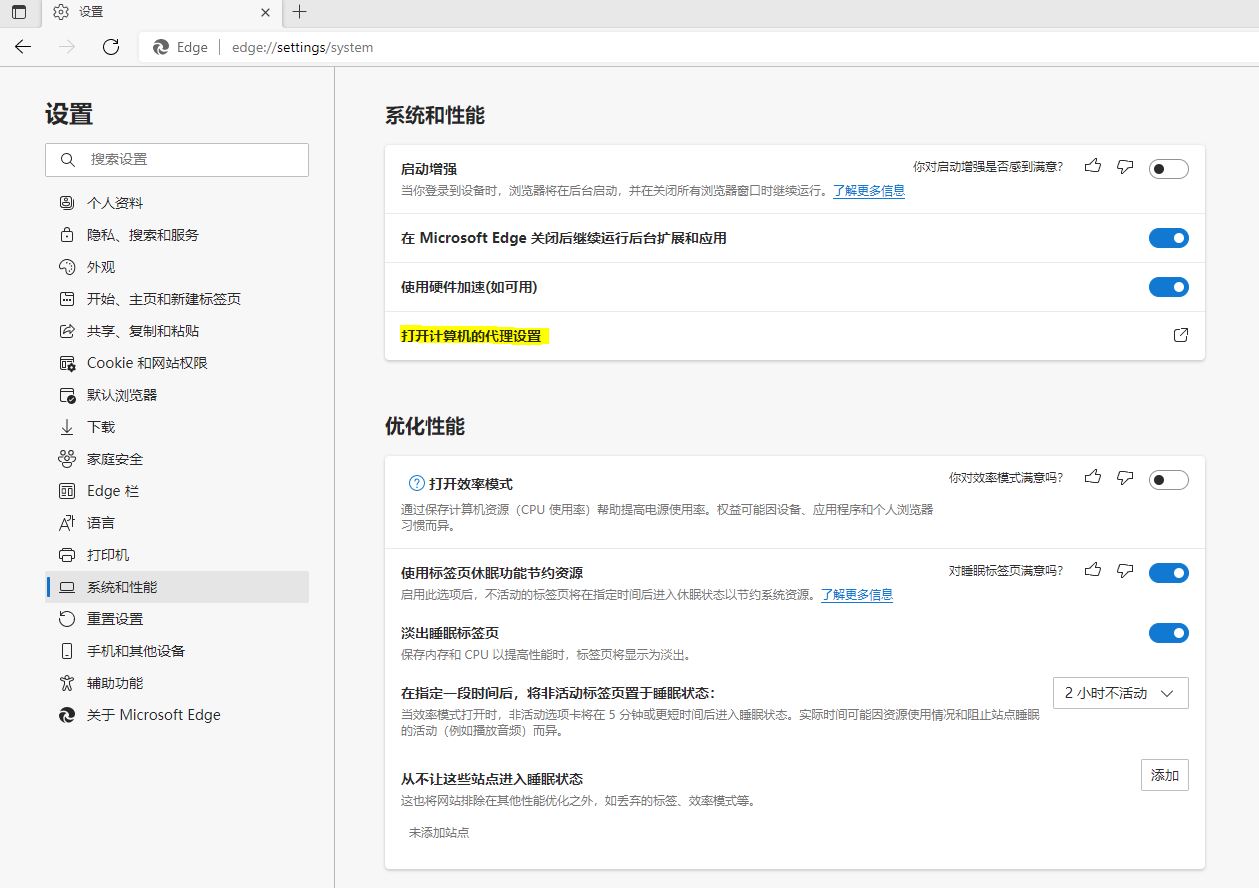
Task: Click thumbs down for 打开效率模式
Action: point(1125,478)
